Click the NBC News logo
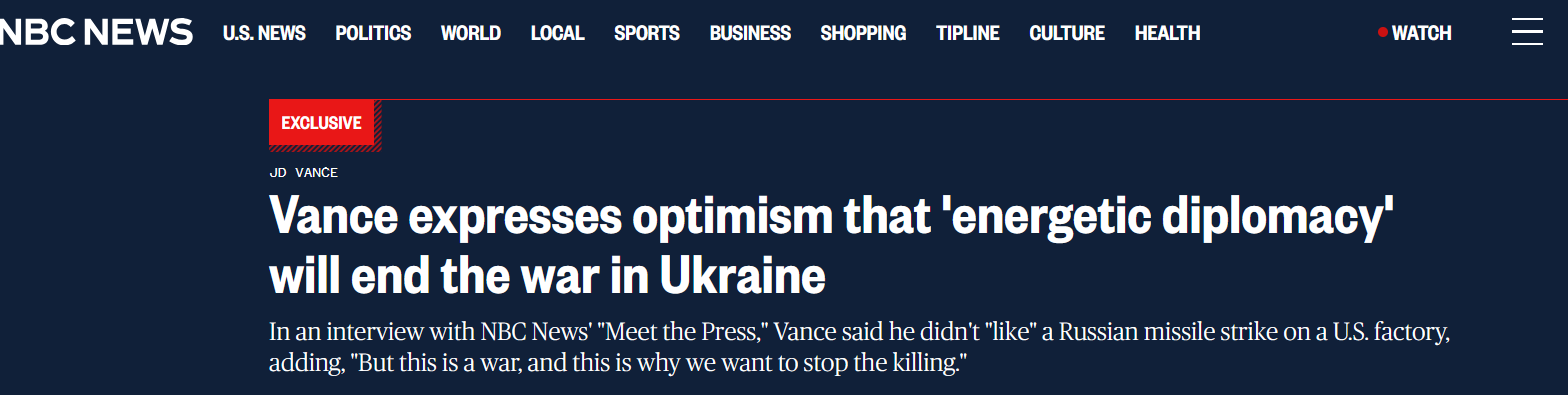1568x395 pixels. [x=96, y=32]
